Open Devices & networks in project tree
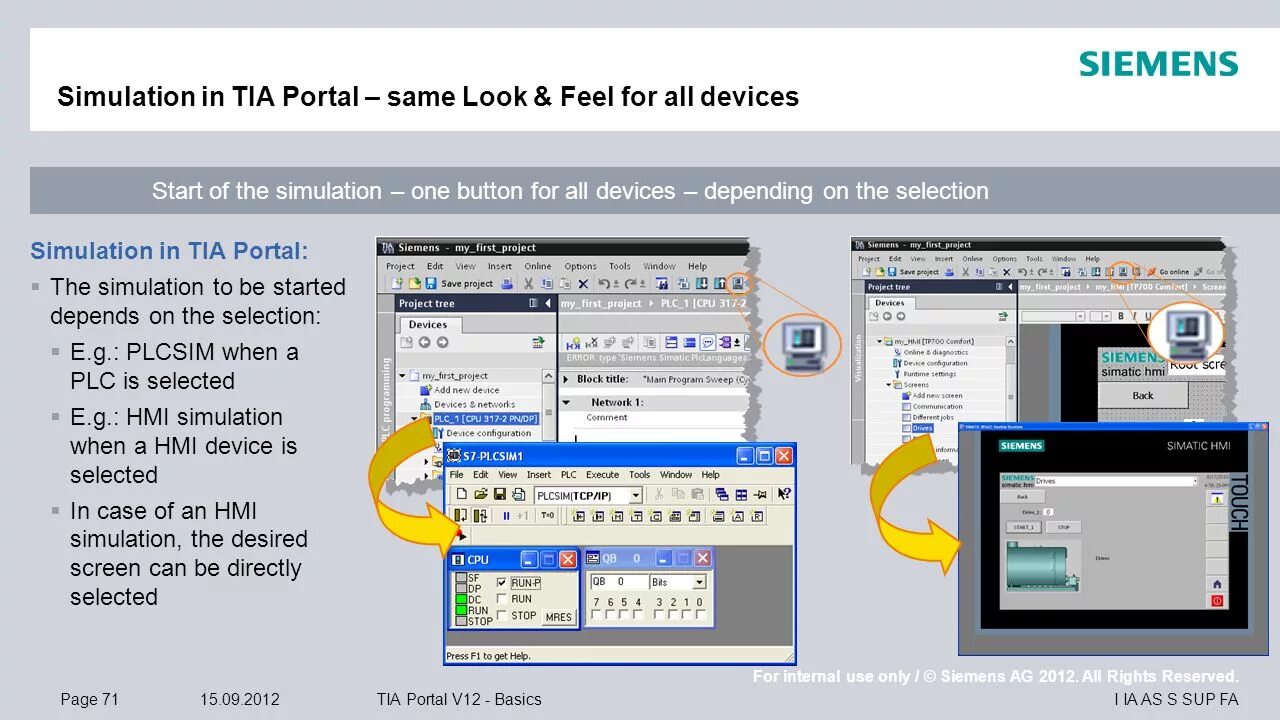The width and height of the screenshot is (1280, 720). (468, 404)
